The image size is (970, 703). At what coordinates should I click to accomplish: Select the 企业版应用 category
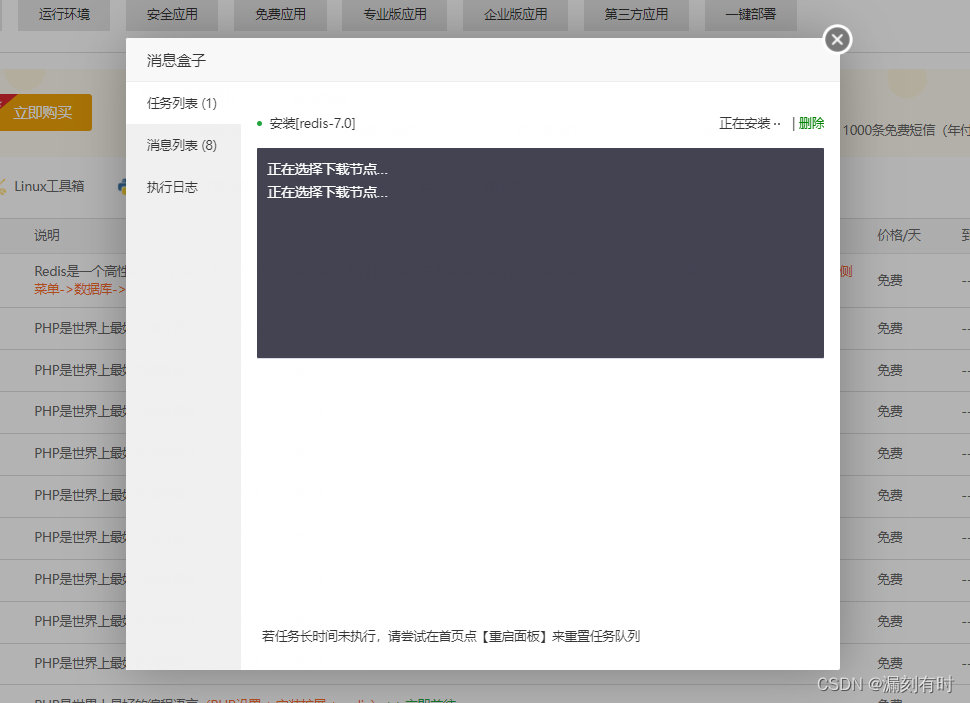point(515,15)
